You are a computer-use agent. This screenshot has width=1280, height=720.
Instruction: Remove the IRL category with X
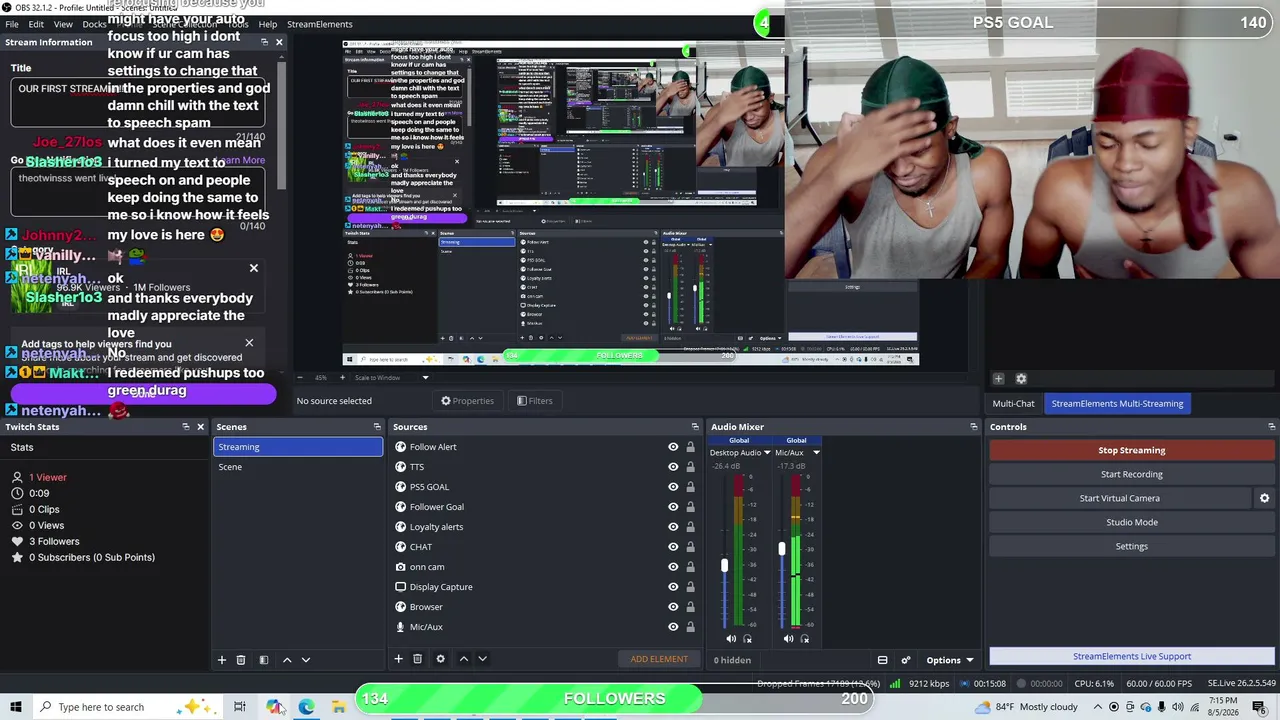(254, 268)
